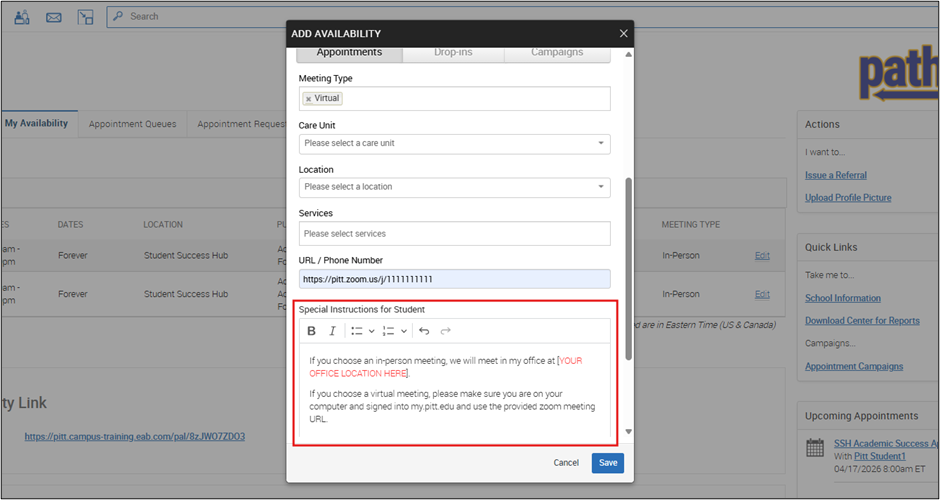Open the Location dropdown
The height and width of the screenshot is (500, 940).
pyautogui.click(x=454, y=188)
